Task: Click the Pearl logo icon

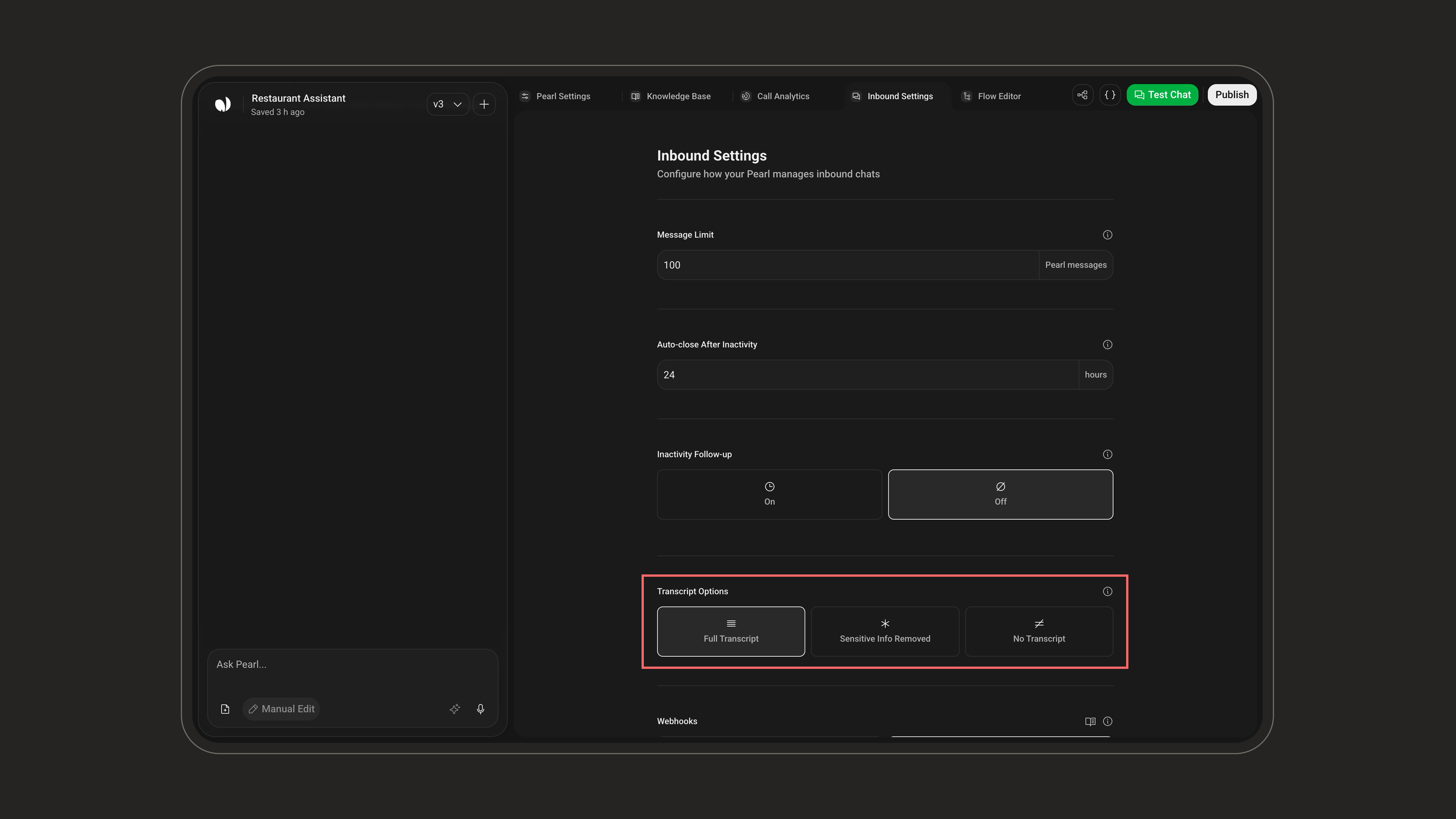Action: [x=223, y=105]
